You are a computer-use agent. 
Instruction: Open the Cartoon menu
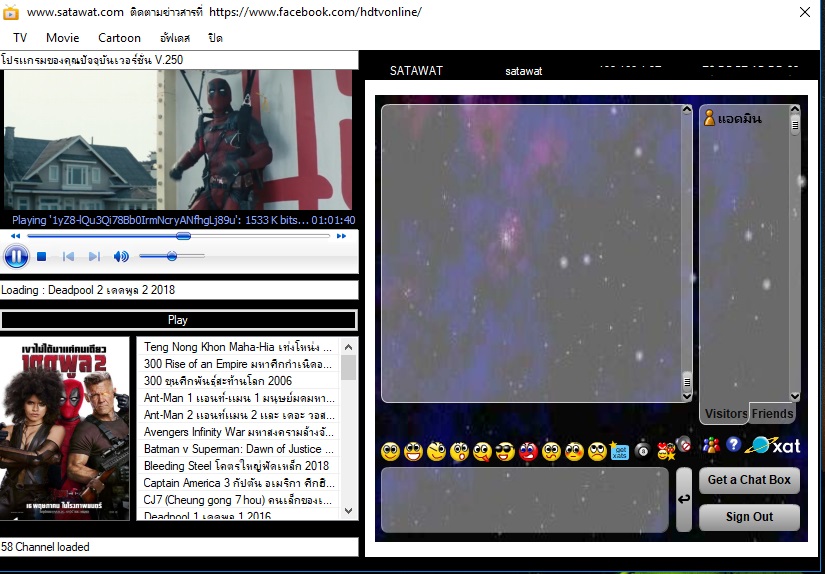(x=119, y=38)
